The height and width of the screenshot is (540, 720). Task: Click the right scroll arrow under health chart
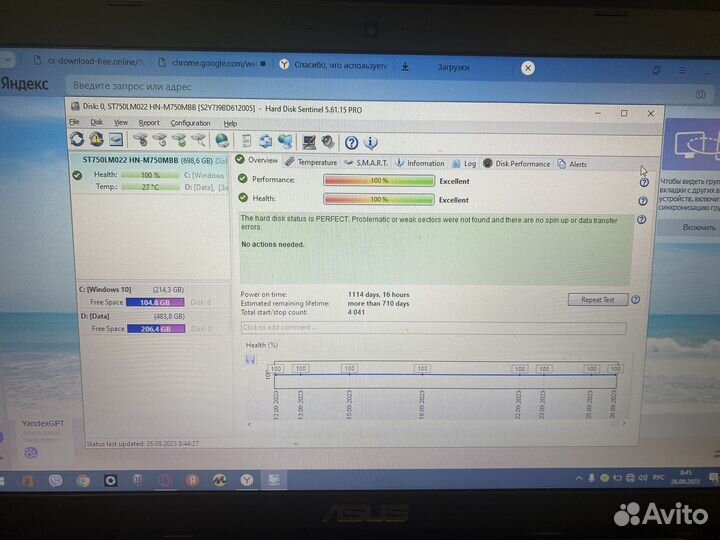[x=624, y=423]
